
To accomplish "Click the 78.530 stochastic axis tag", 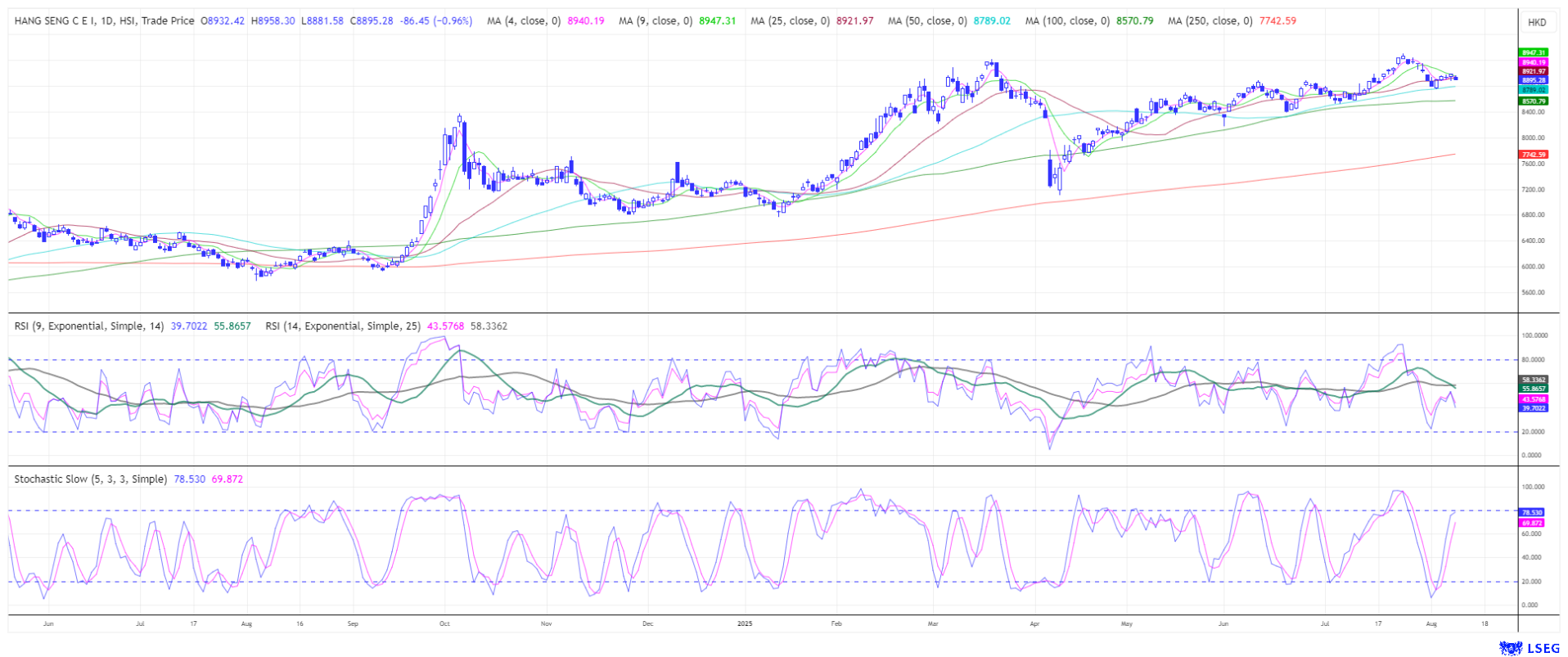I will click(1532, 512).
